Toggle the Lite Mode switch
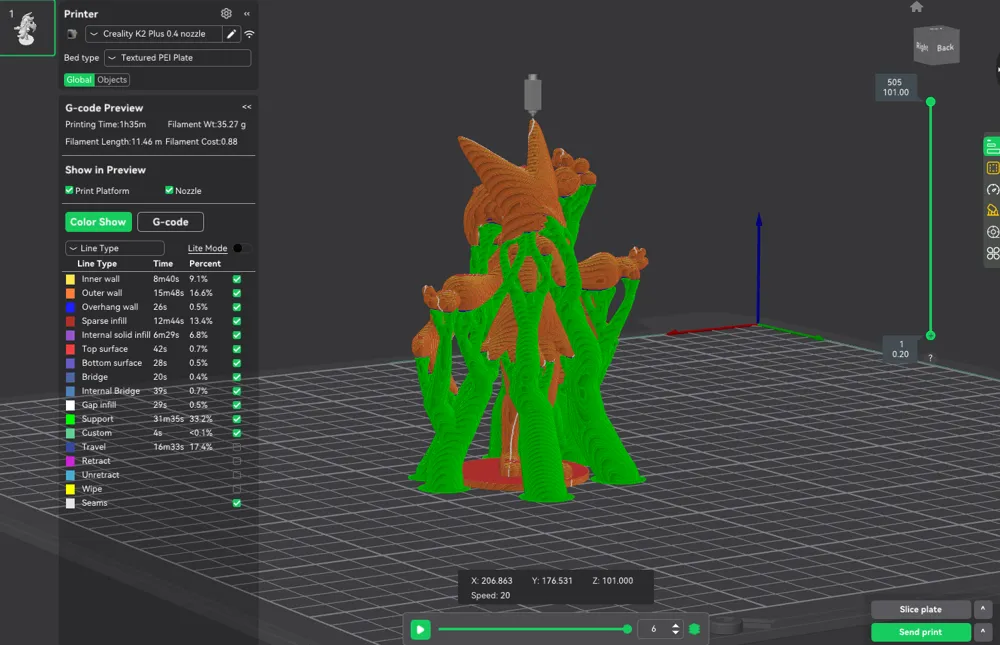The width and height of the screenshot is (1000, 645). click(242, 248)
